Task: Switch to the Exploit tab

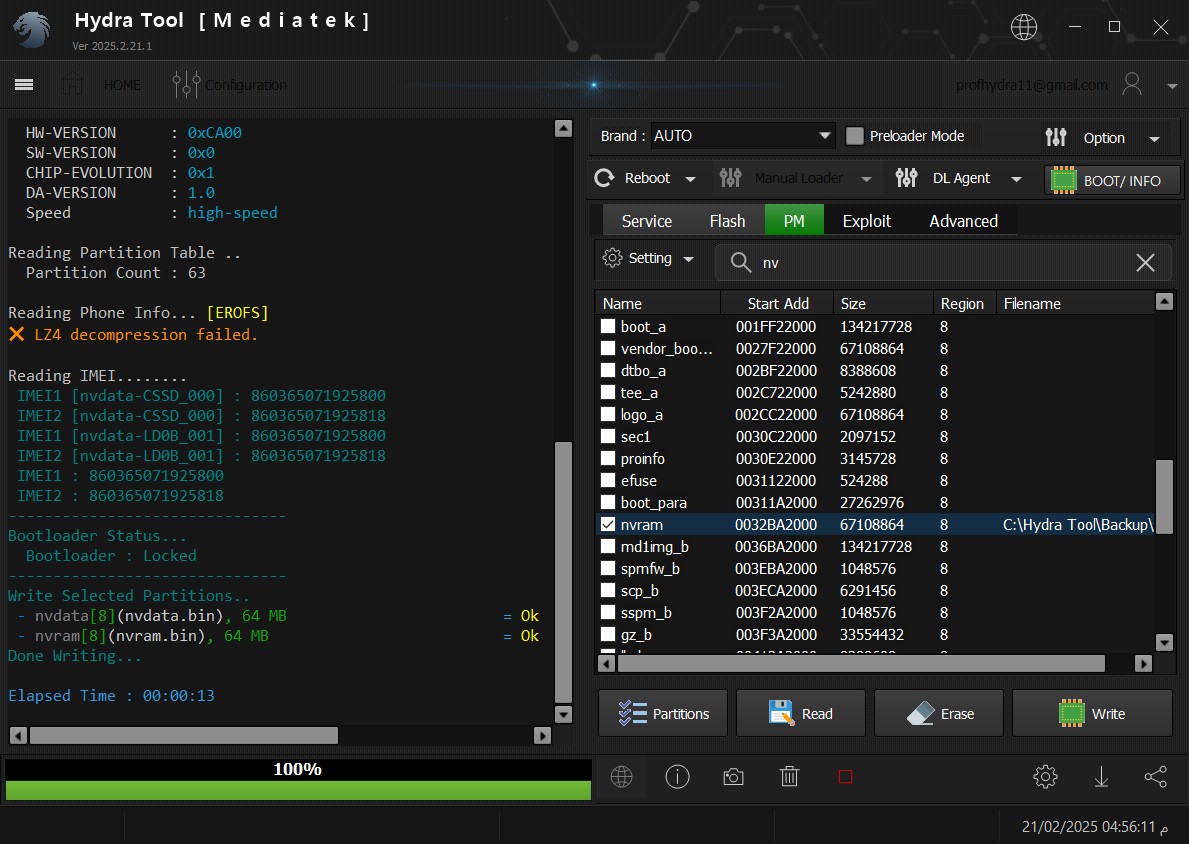Action: [x=867, y=221]
